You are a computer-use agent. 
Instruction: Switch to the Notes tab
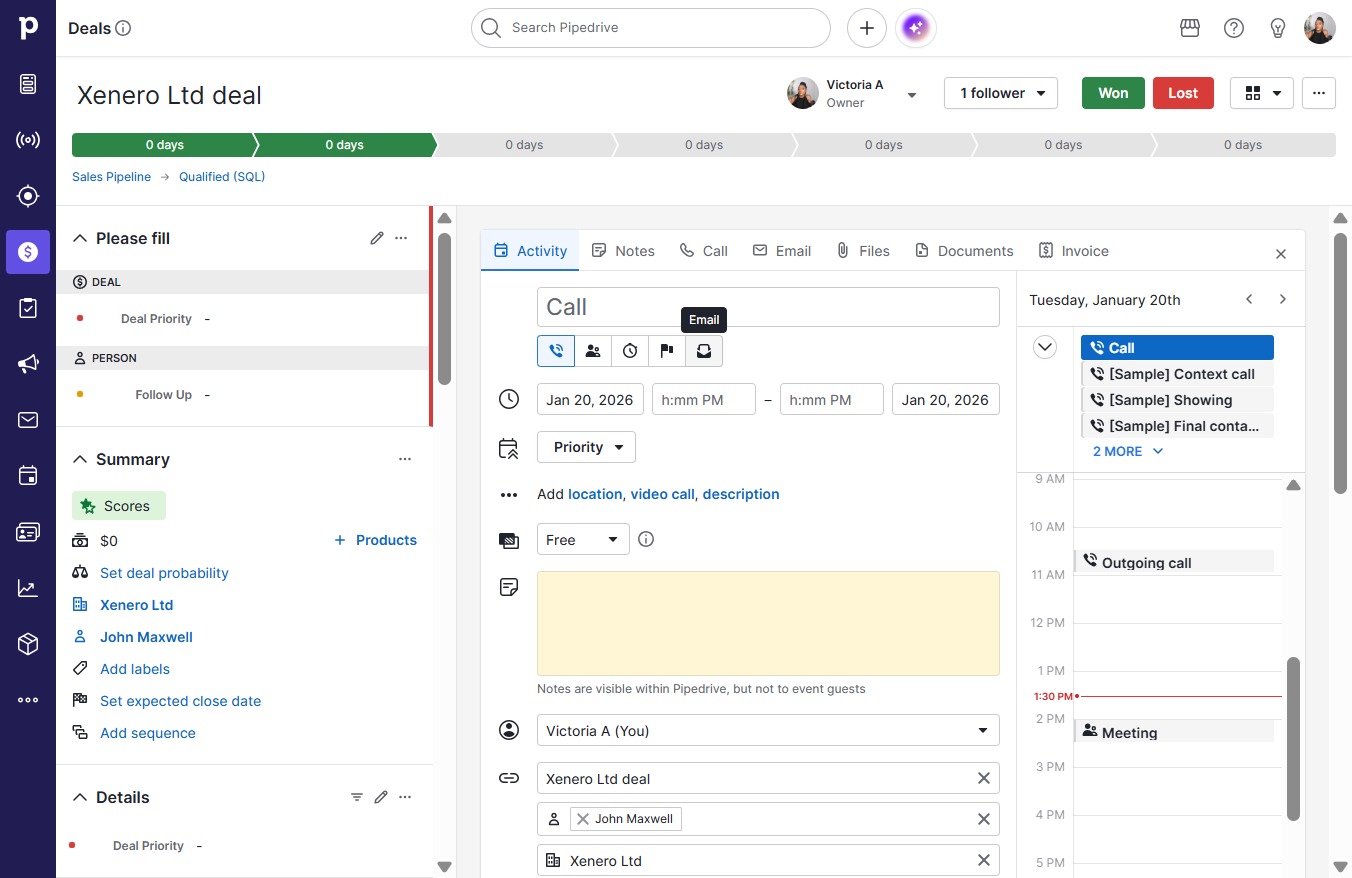(x=623, y=251)
